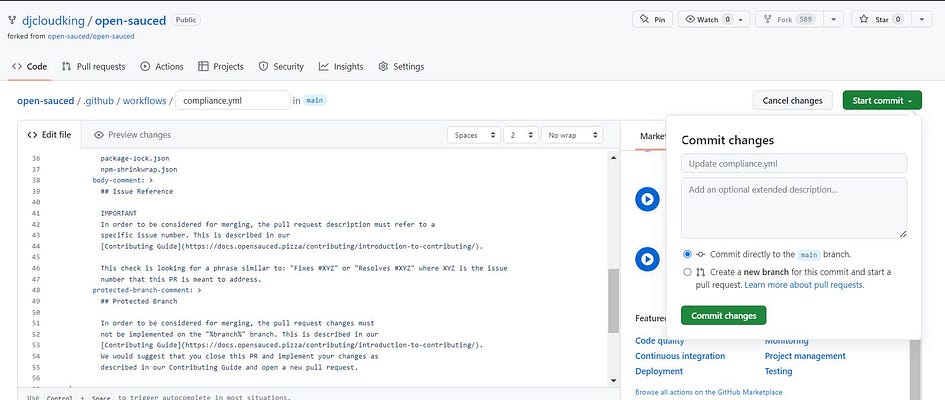Viewport: 945px width, 400px height.
Task: Click editor scrollbar down arrow
Action: point(614,380)
